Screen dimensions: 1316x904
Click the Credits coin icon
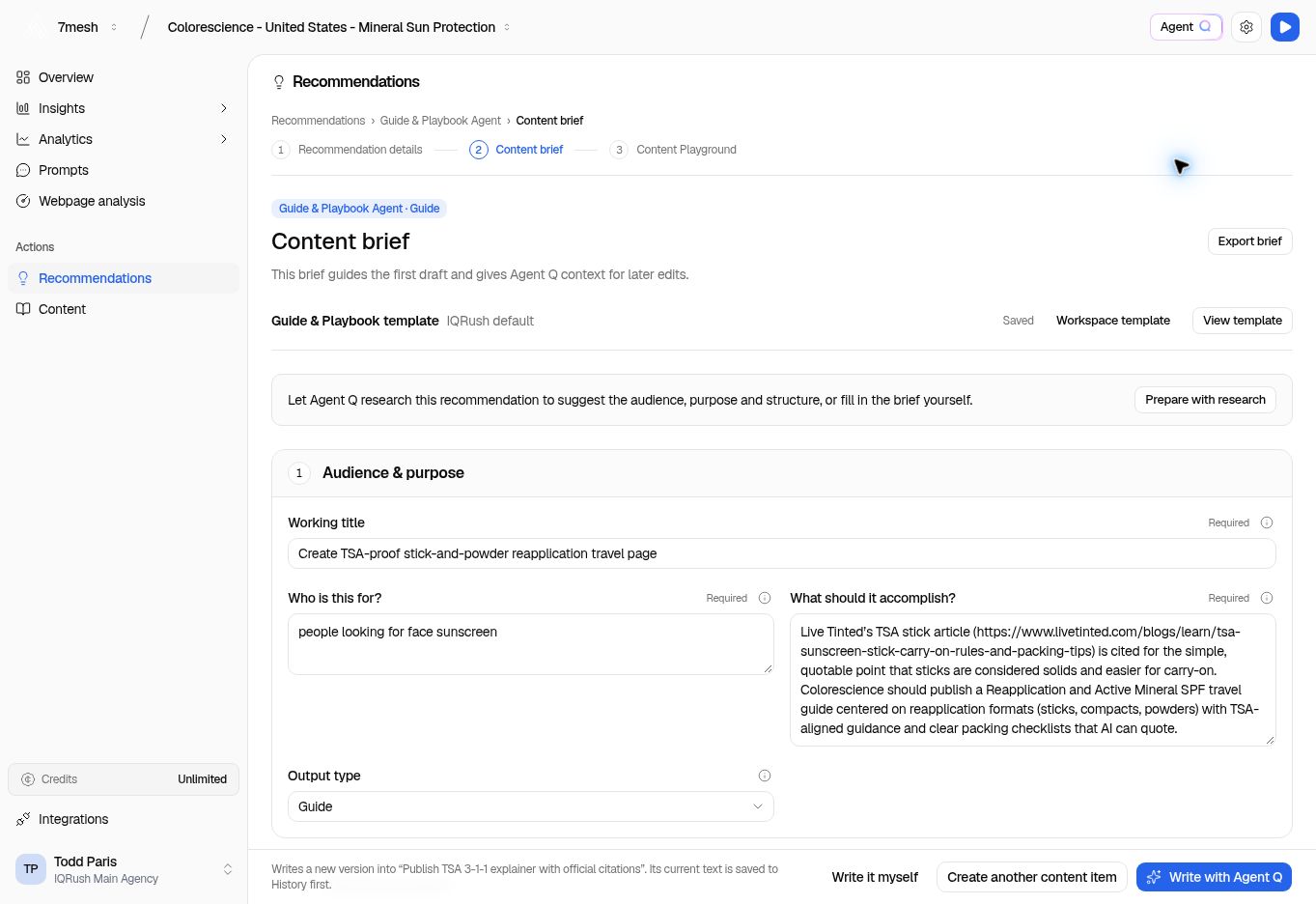coord(28,779)
